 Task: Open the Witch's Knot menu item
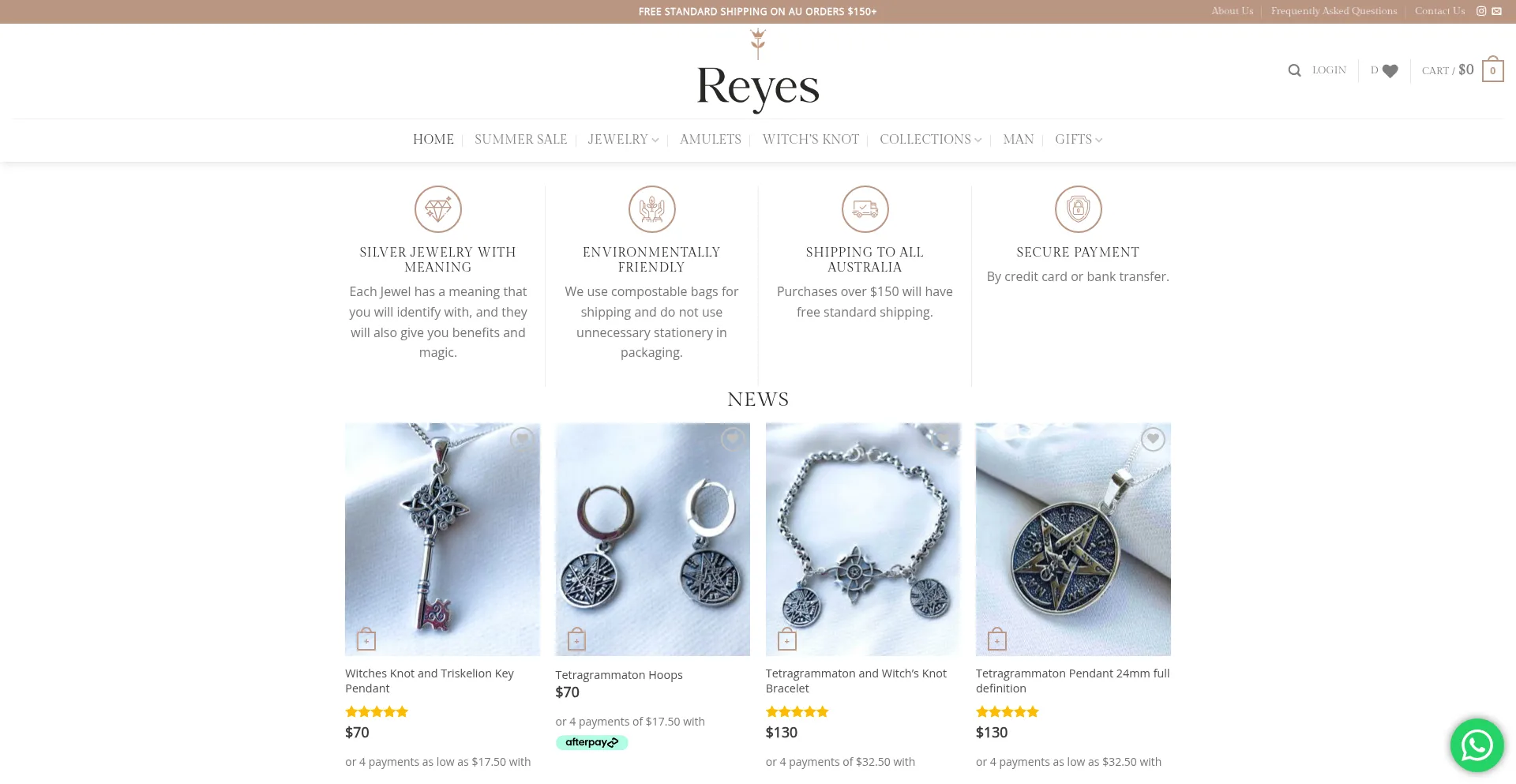tap(810, 140)
